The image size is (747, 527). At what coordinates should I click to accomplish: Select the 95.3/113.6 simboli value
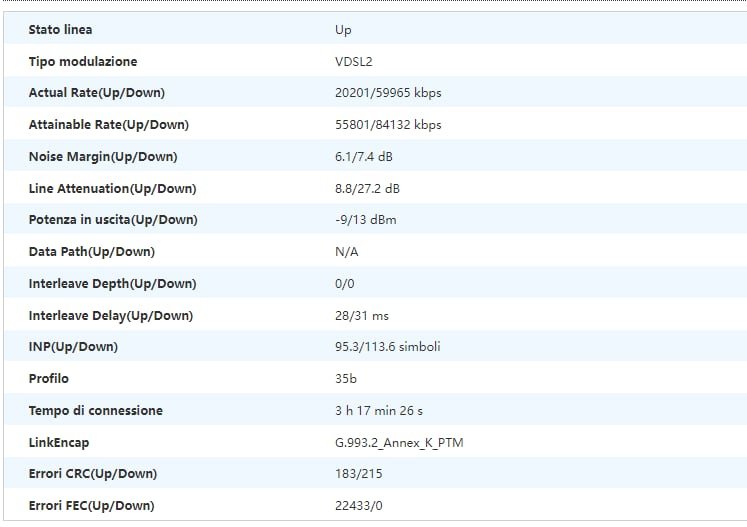pos(387,347)
